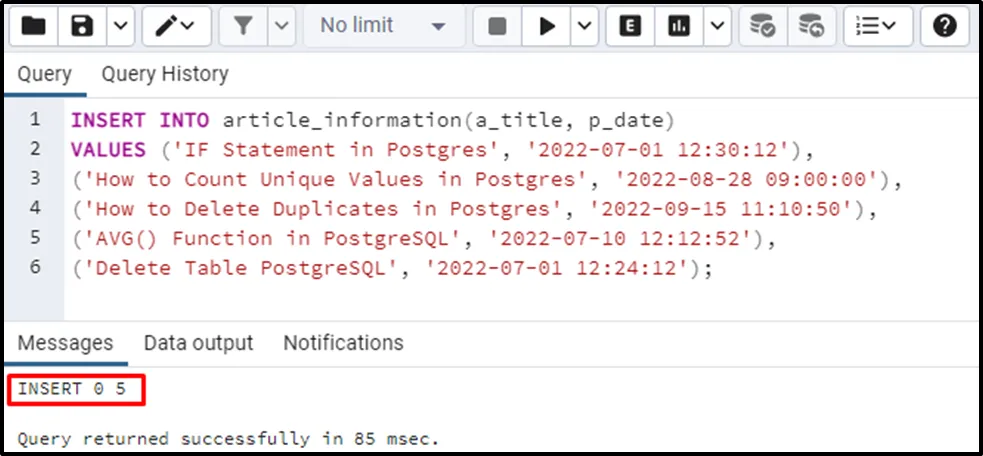This screenshot has width=983, height=456.
Task: Expand the Execute options arrow
Action: point(583,27)
